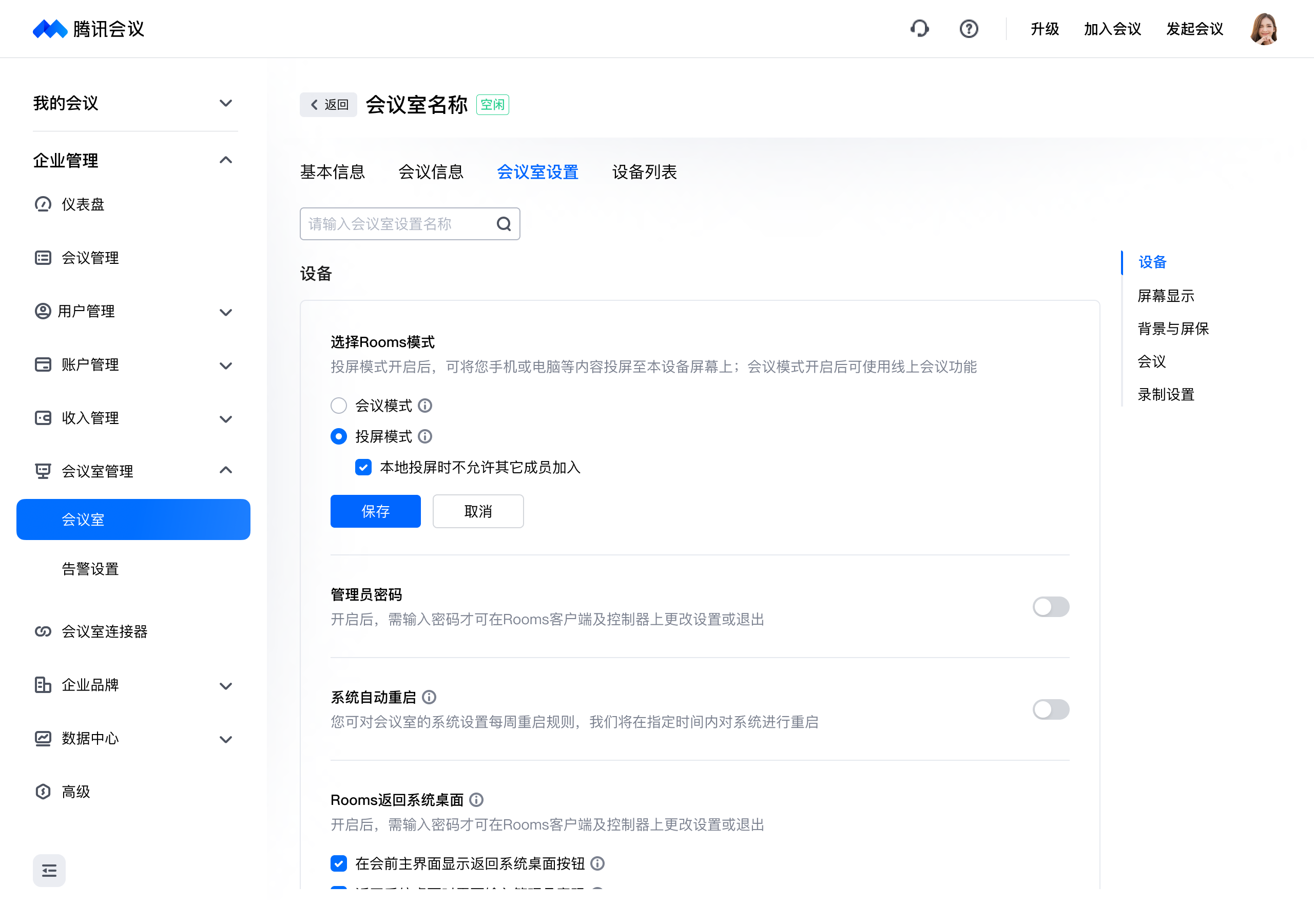Focus the 会议室设置名称 search field
The height and width of the screenshot is (924, 1314).
[x=395, y=224]
